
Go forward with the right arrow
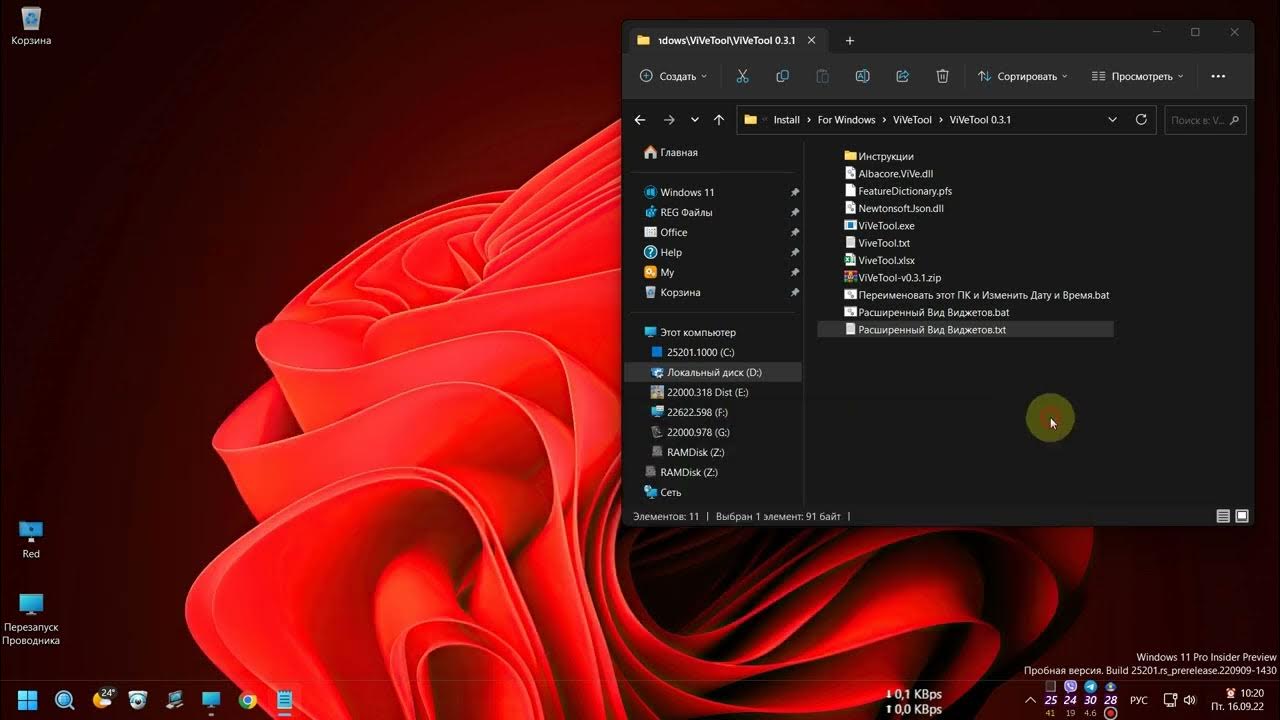pos(669,120)
